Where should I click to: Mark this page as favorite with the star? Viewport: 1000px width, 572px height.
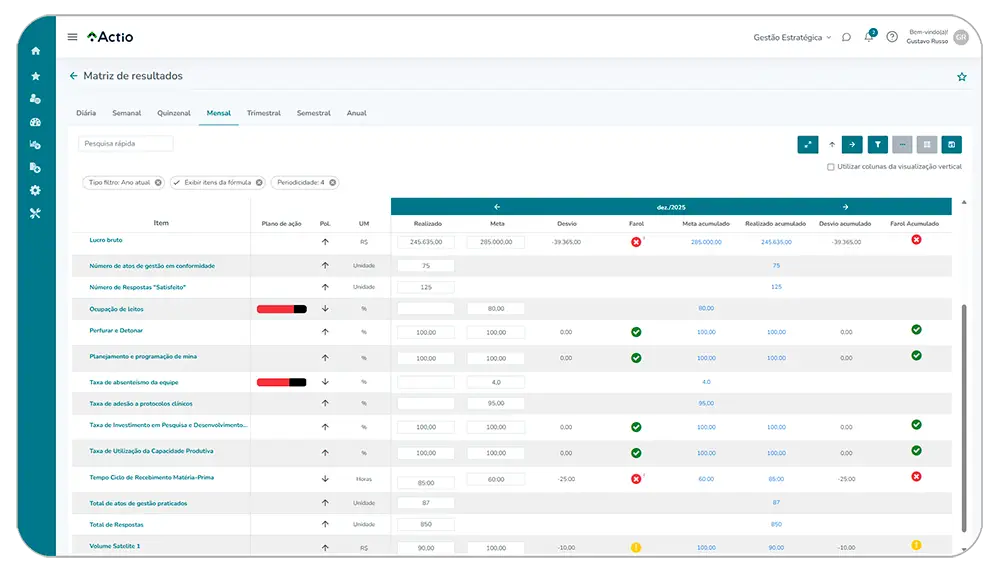click(x=961, y=76)
